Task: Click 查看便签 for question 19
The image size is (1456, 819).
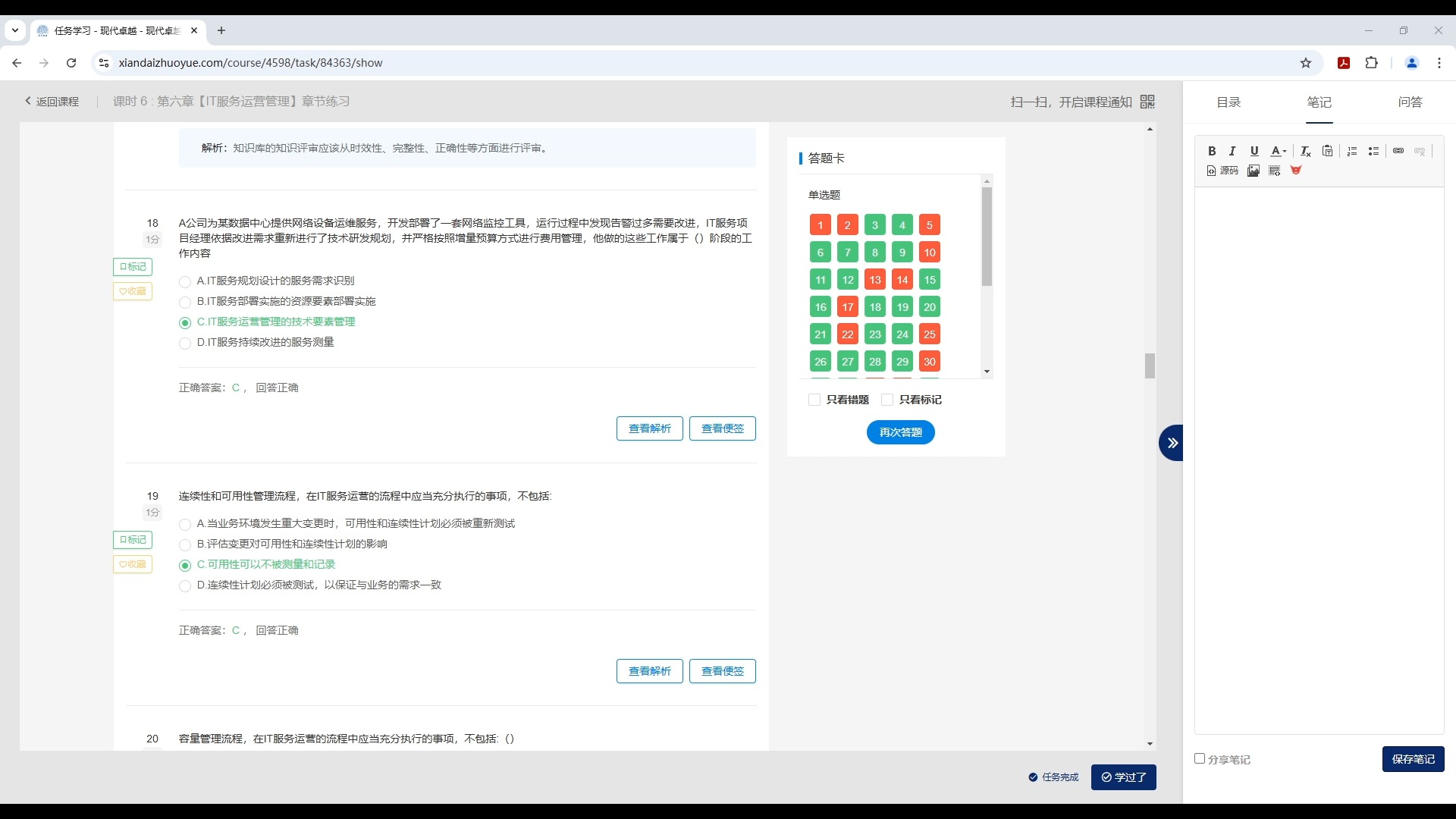Action: pyautogui.click(x=723, y=671)
